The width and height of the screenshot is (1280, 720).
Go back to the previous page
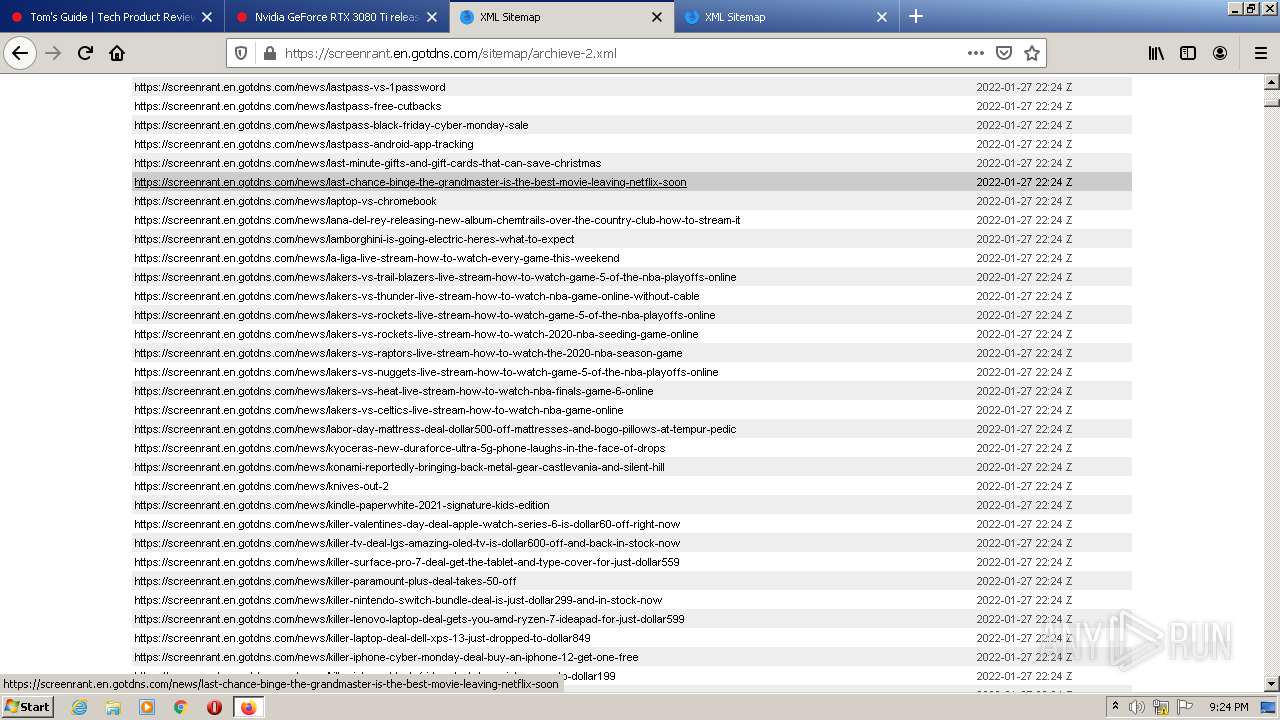coord(20,53)
